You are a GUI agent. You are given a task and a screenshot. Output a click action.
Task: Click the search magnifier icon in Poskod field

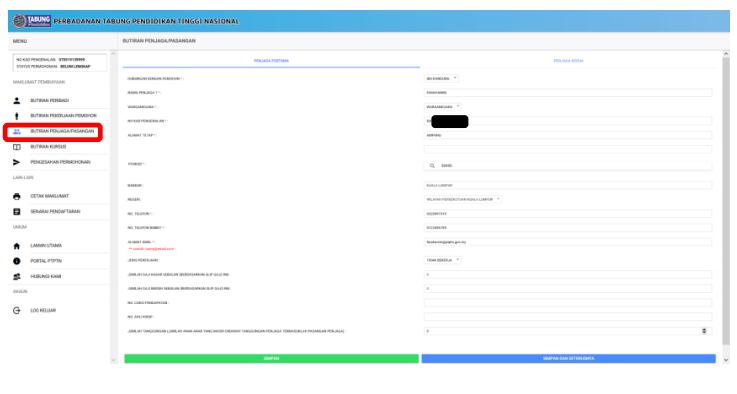pos(432,166)
